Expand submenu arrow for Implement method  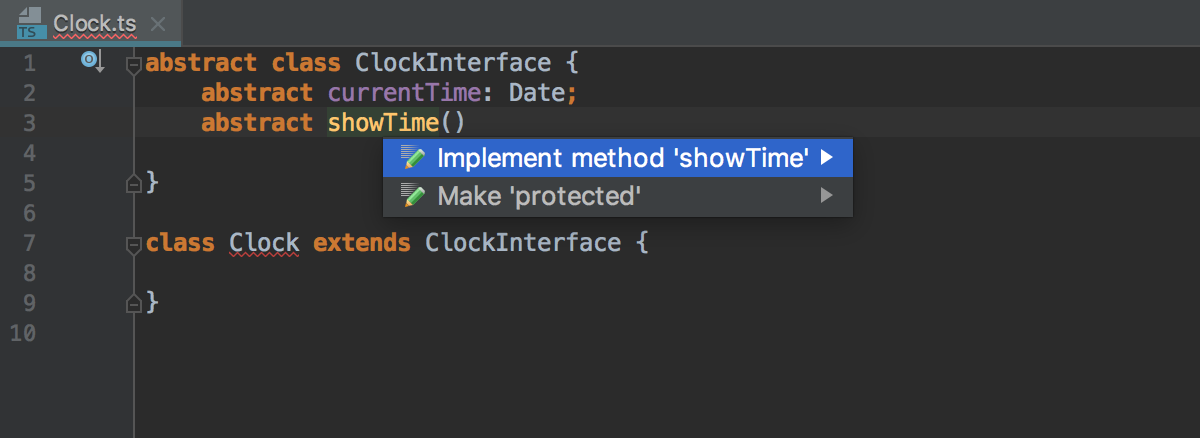tap(826, 157)
